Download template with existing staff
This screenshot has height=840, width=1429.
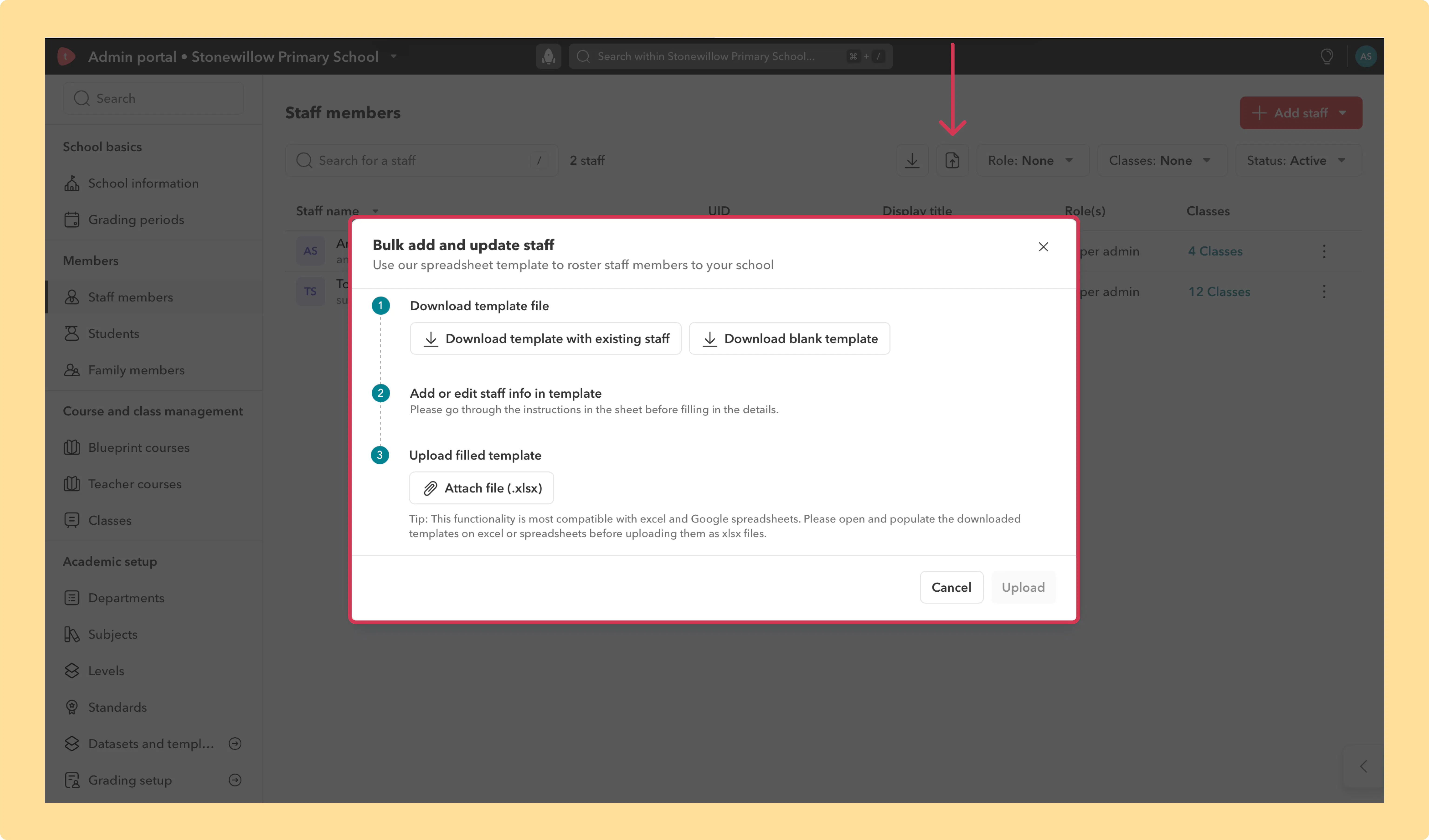click(x=545, y=339)
